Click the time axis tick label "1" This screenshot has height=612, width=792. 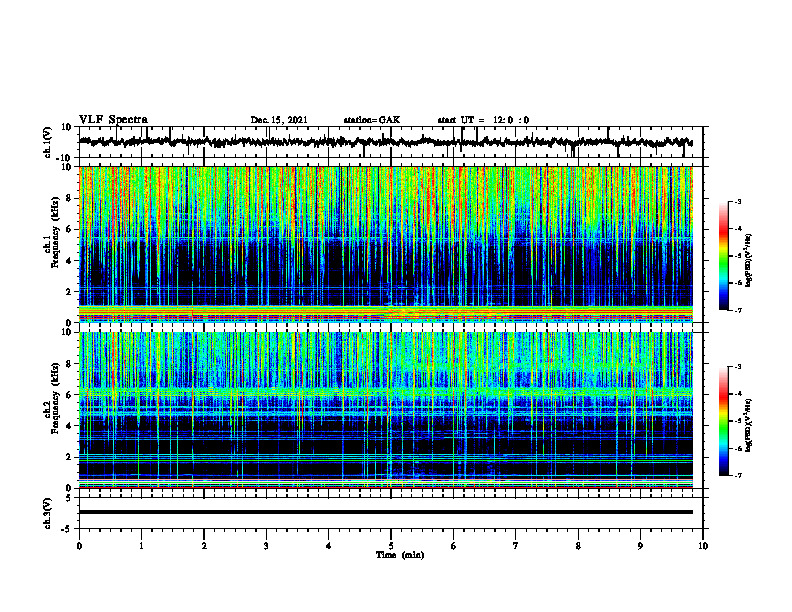pyautogui.click(x=141, y=546)
